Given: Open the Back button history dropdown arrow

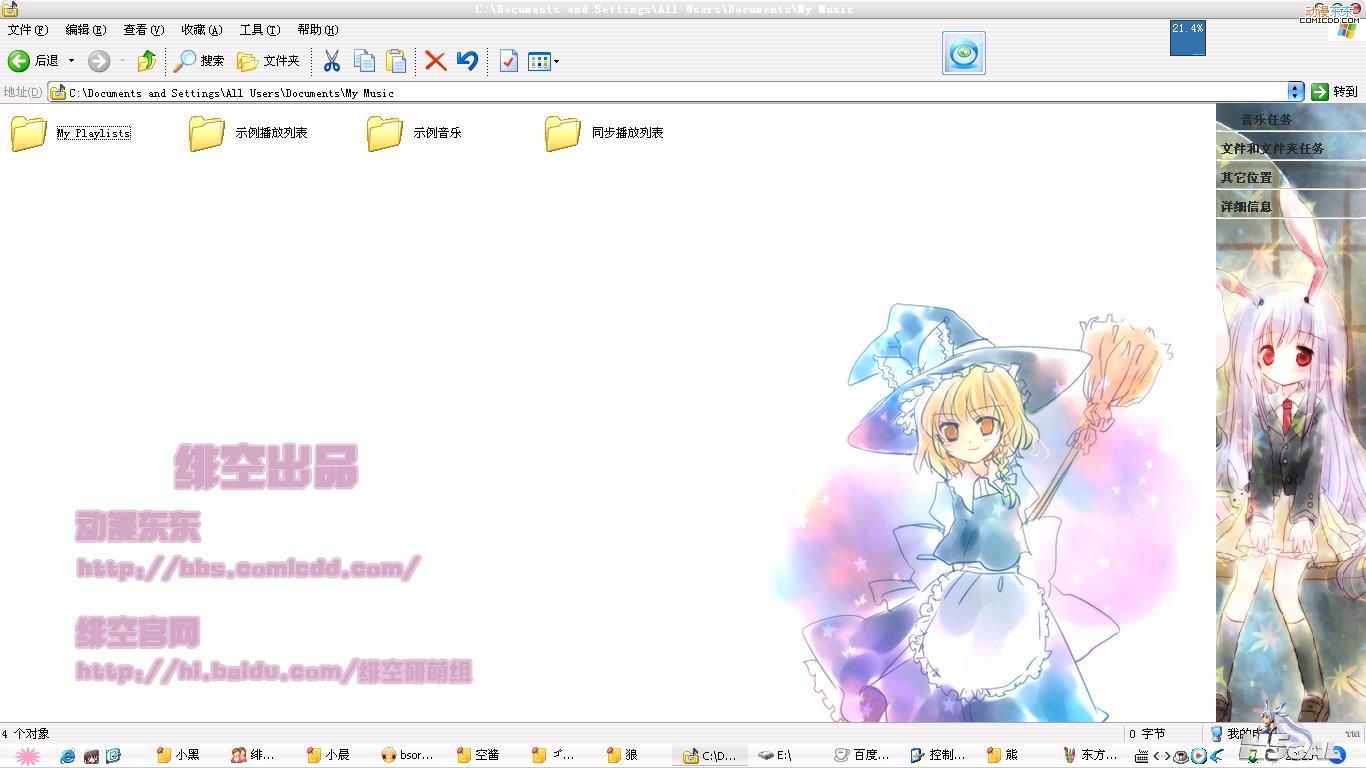Looking at the screenshot, I should click(71, 61).
